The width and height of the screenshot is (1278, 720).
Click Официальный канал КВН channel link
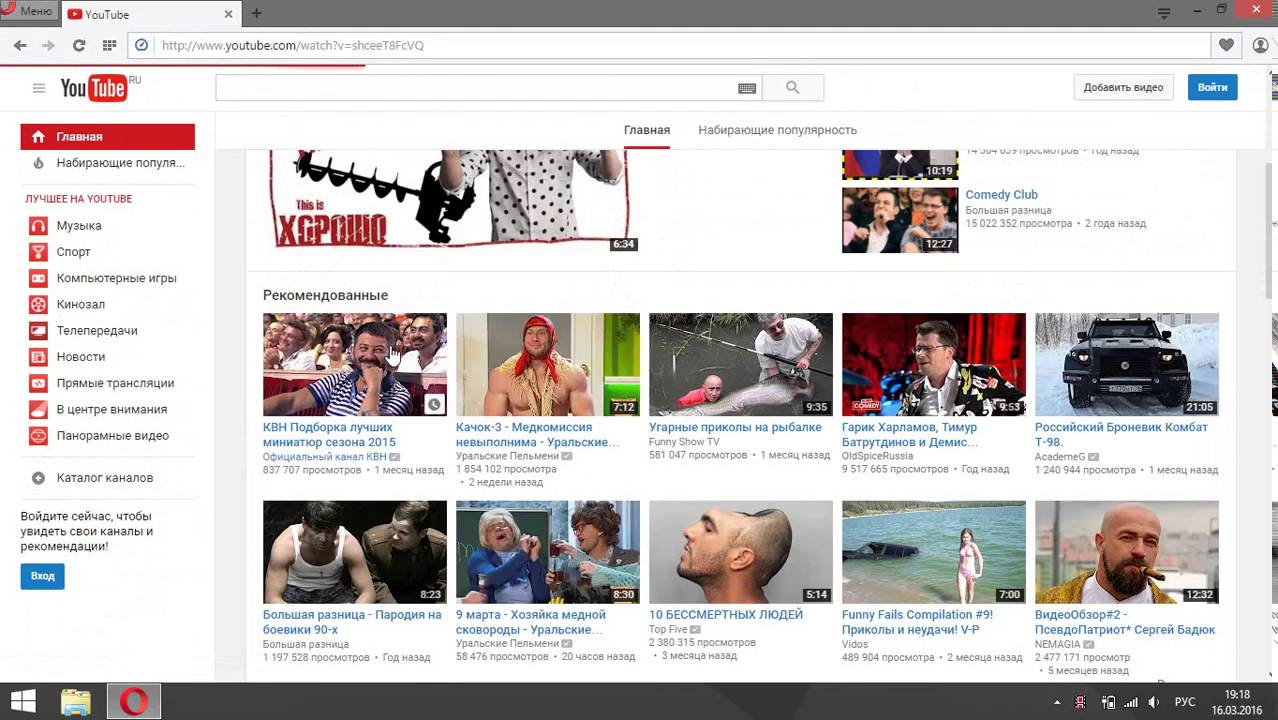(x=325, y=456)
